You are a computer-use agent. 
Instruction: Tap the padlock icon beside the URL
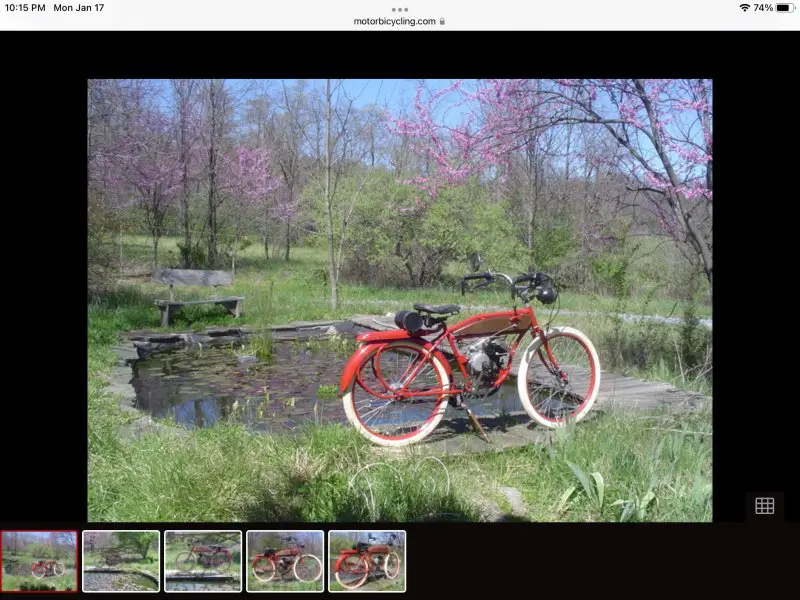click(442, 21)
